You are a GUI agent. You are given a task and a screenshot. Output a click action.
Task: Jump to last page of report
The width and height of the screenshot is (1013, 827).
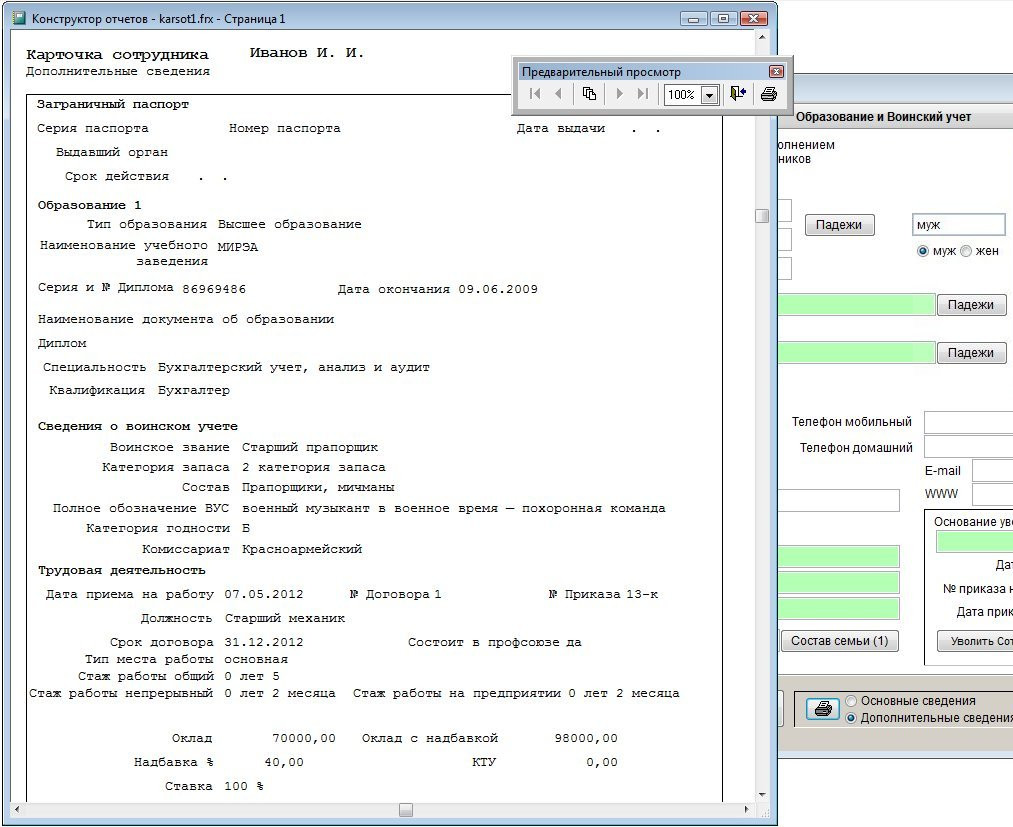(642, 94)
